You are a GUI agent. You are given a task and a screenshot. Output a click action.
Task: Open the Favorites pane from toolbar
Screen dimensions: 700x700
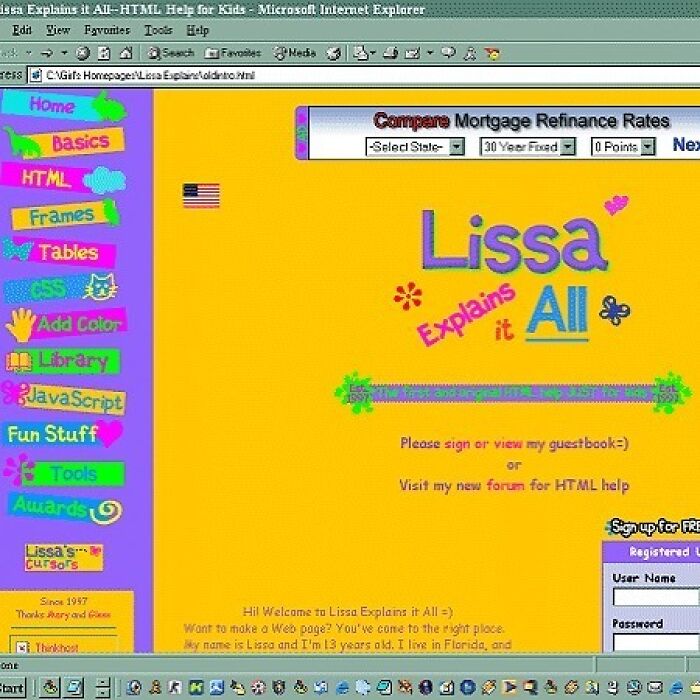(233, 53)
